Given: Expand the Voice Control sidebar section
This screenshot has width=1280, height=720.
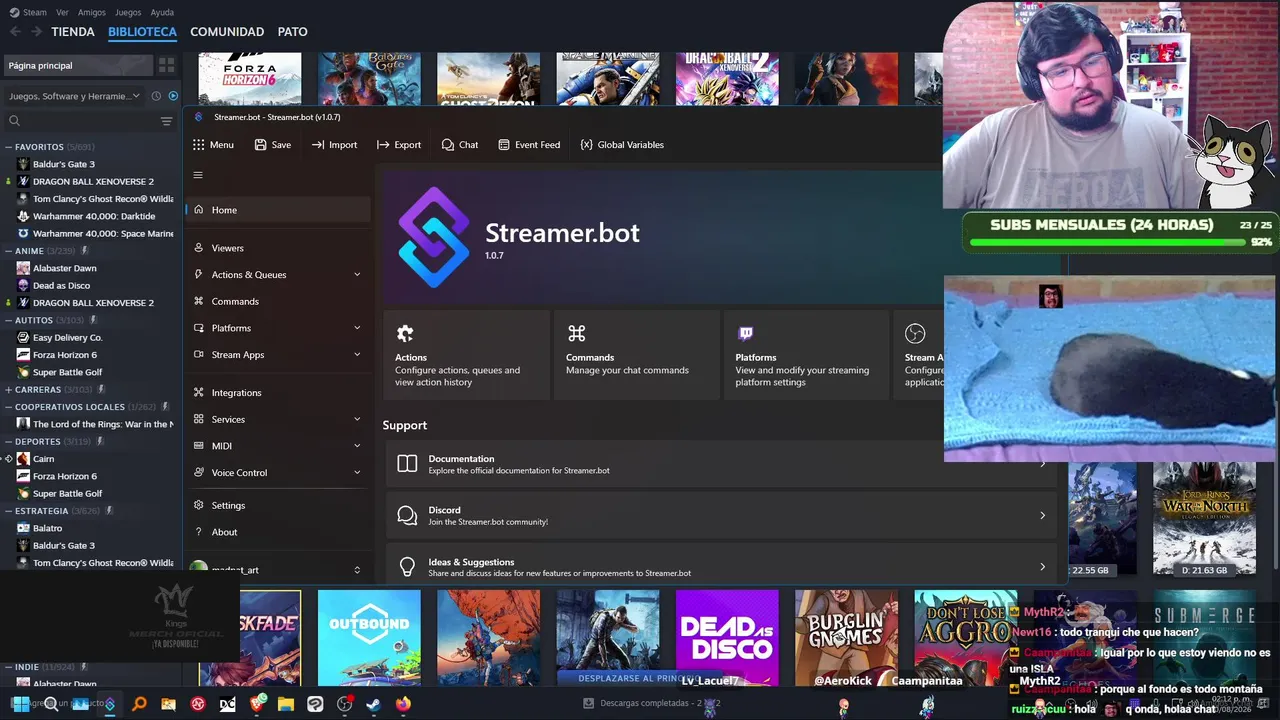Looking at the screenshot, I should click(357, 473).
